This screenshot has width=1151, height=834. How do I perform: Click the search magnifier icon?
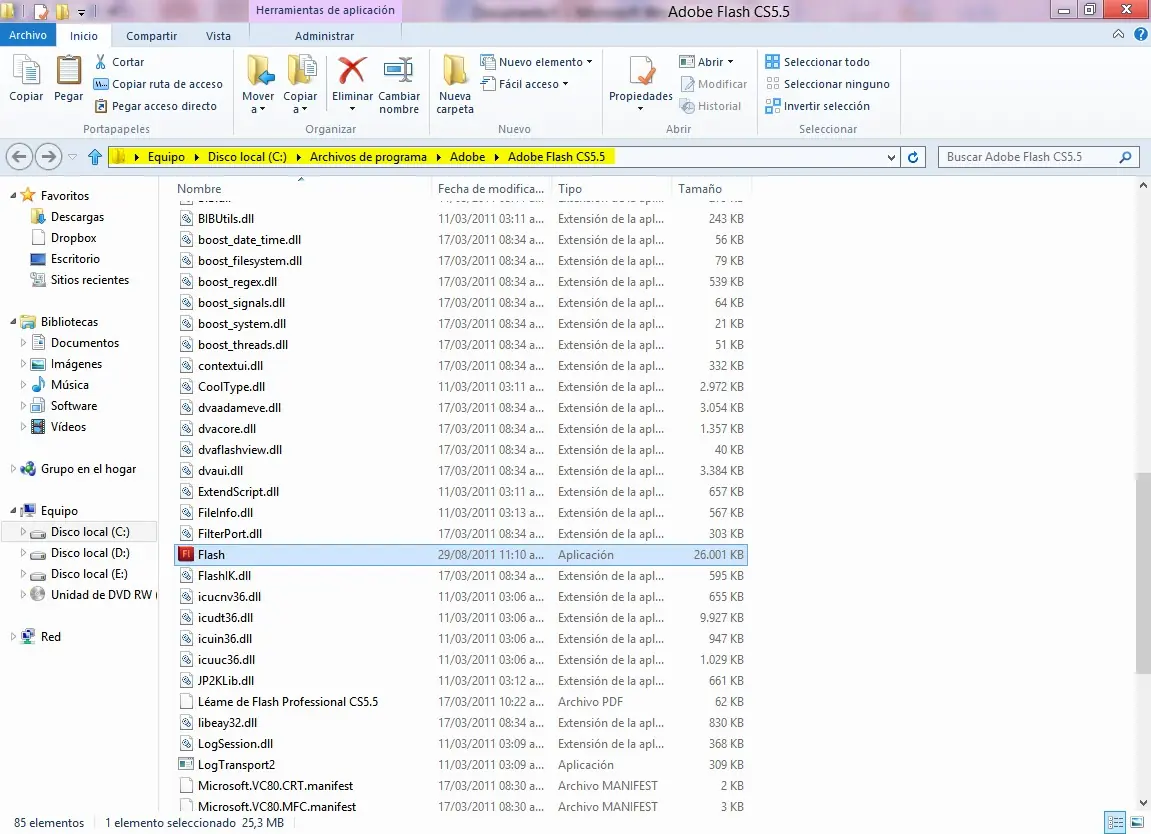[1125, 157]
